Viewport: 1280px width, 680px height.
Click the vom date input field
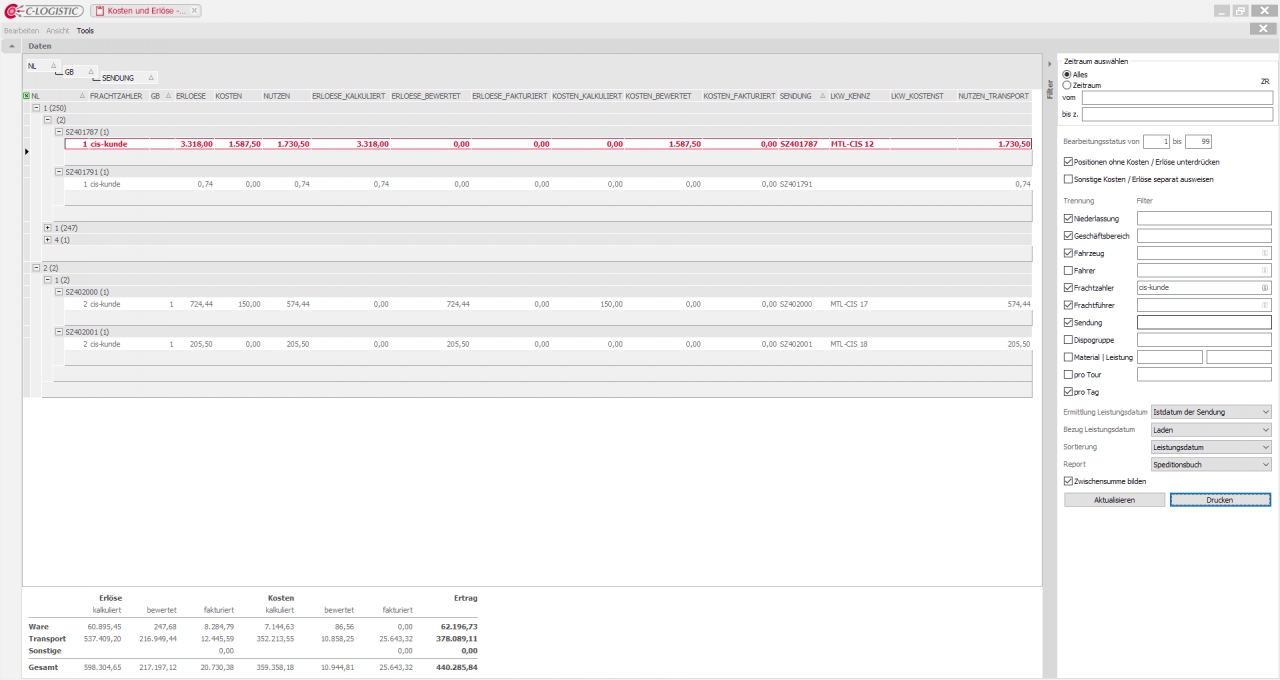click(1176, 98)
